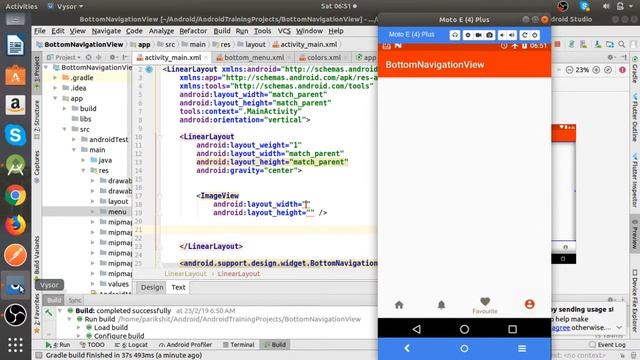Tap the profile account icon in phone navigation
The height and width of the screenshot is (360, 640).
(x=529, y=304)
